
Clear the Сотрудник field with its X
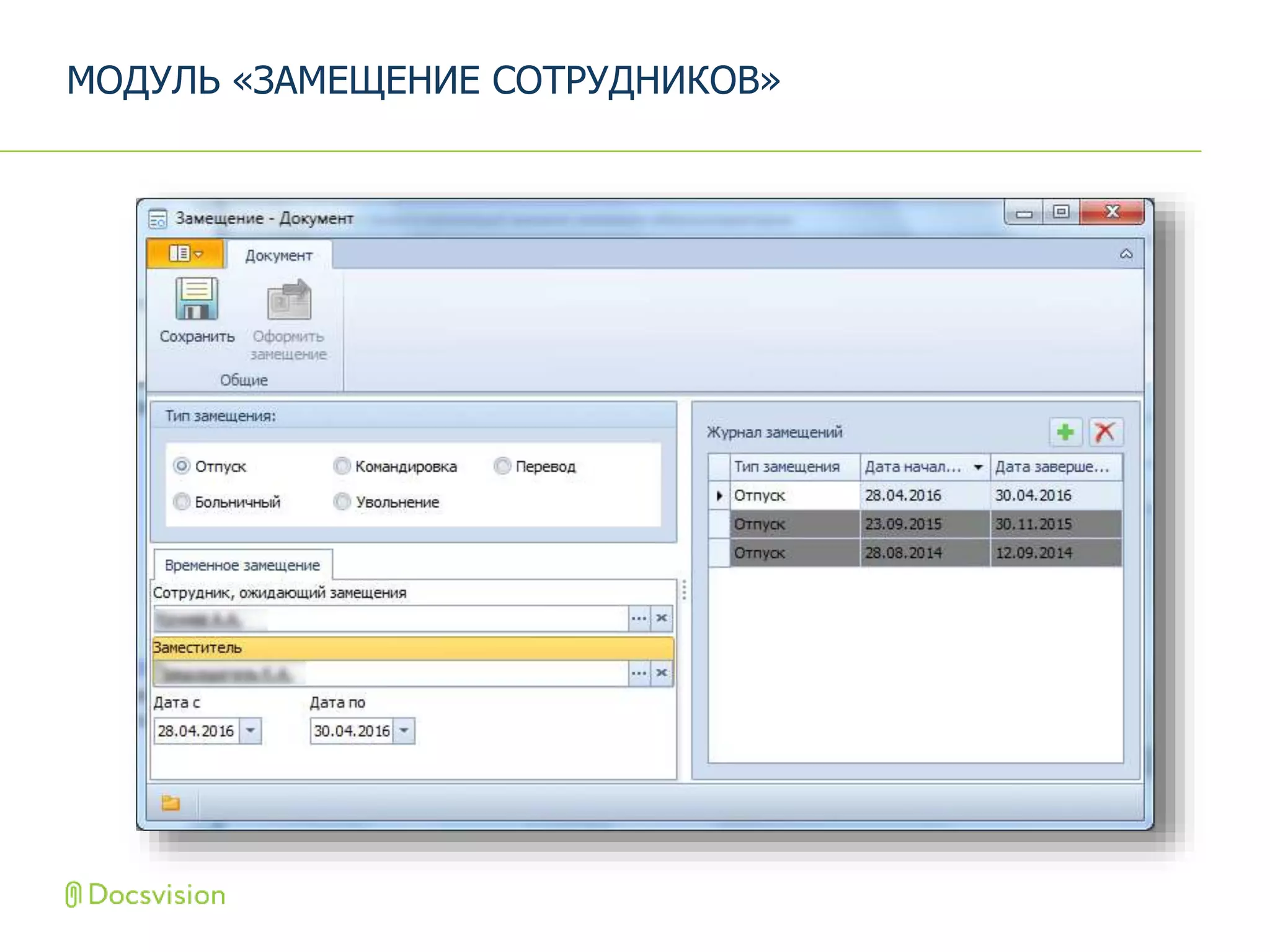[662, 619]
